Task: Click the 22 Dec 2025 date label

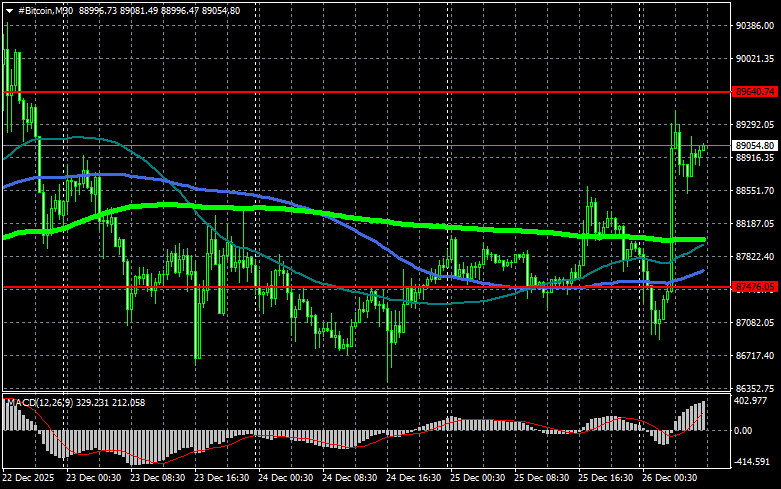Action: (x=27, y=479)
